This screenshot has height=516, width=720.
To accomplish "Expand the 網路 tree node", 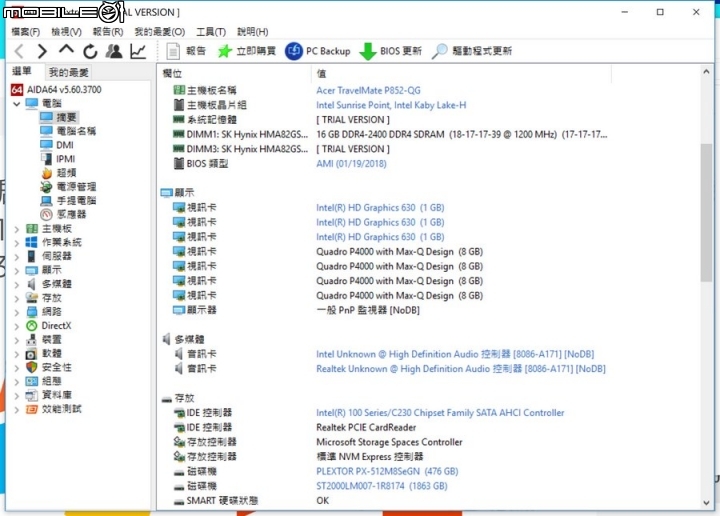I will [x=17, y=312].
